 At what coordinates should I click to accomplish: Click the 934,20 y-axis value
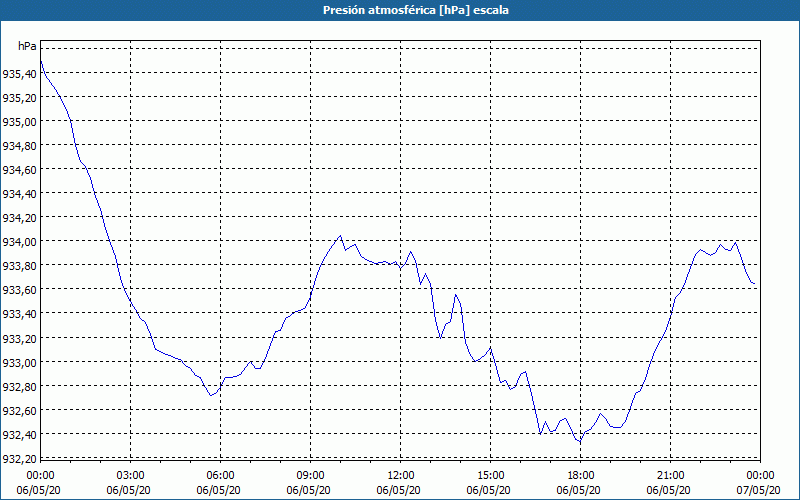(x=19, y=218)
